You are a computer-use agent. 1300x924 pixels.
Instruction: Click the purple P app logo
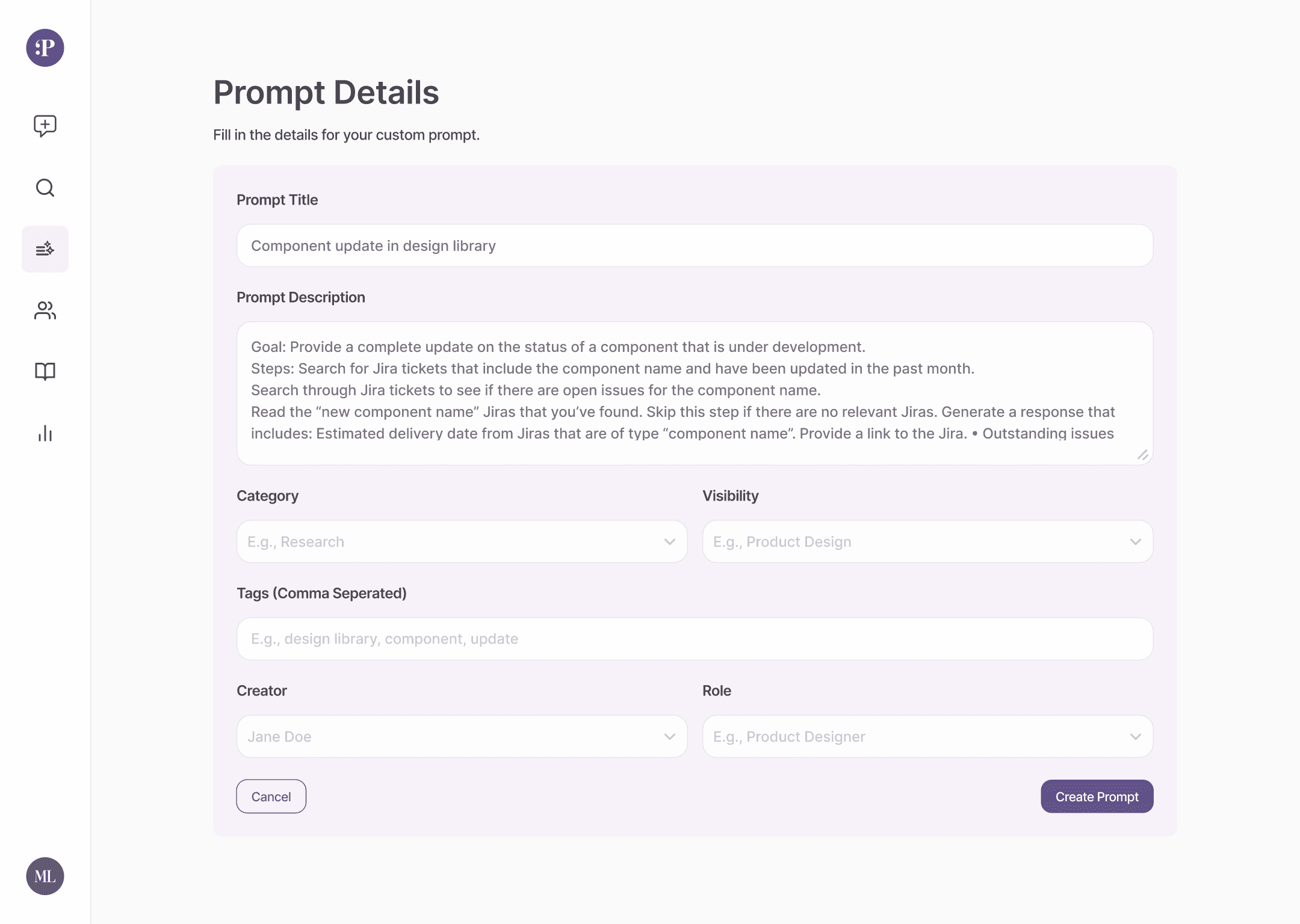tap(45, 48)
